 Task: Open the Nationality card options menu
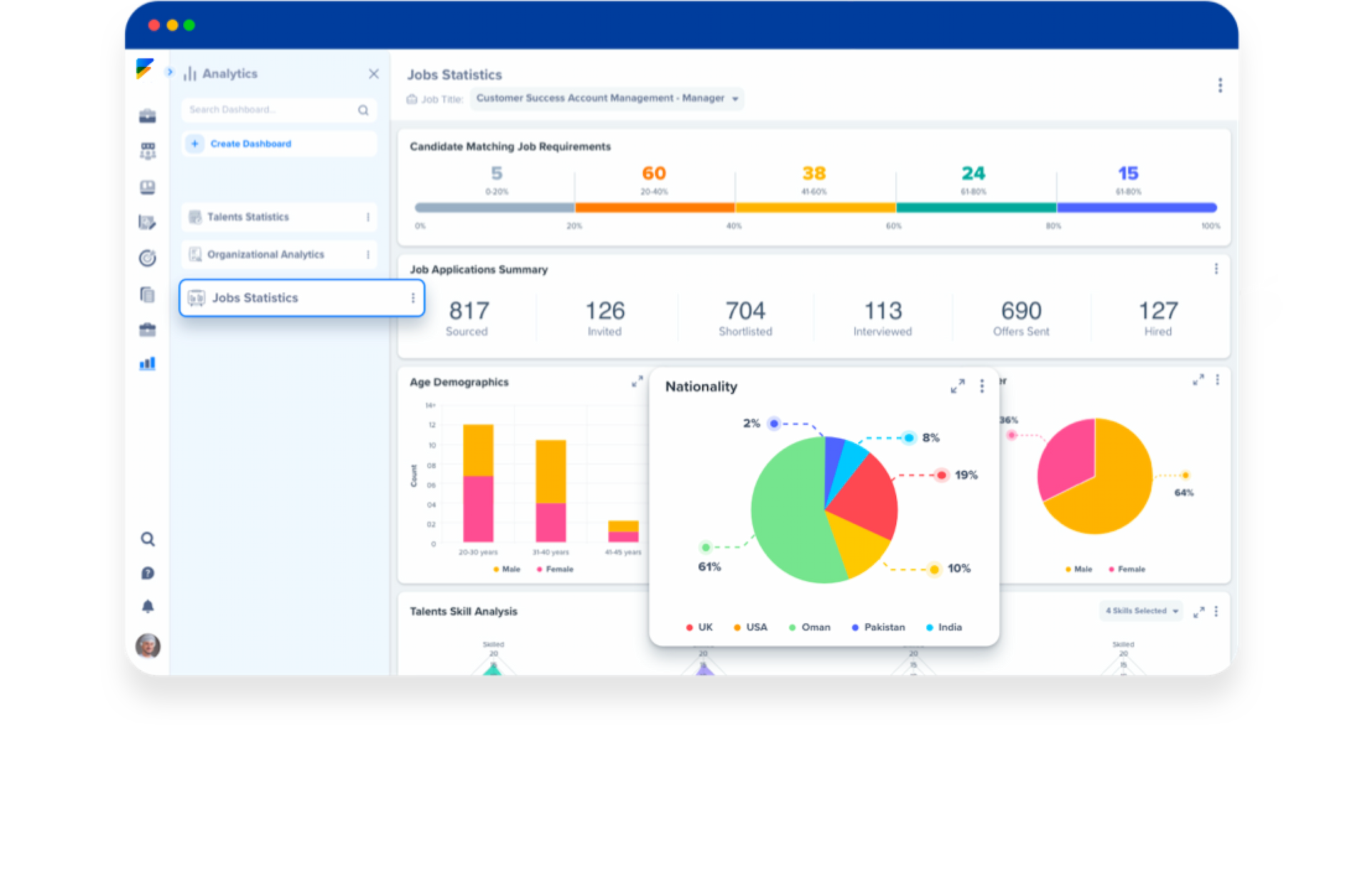pyautogui.click(x=982, y=386)
